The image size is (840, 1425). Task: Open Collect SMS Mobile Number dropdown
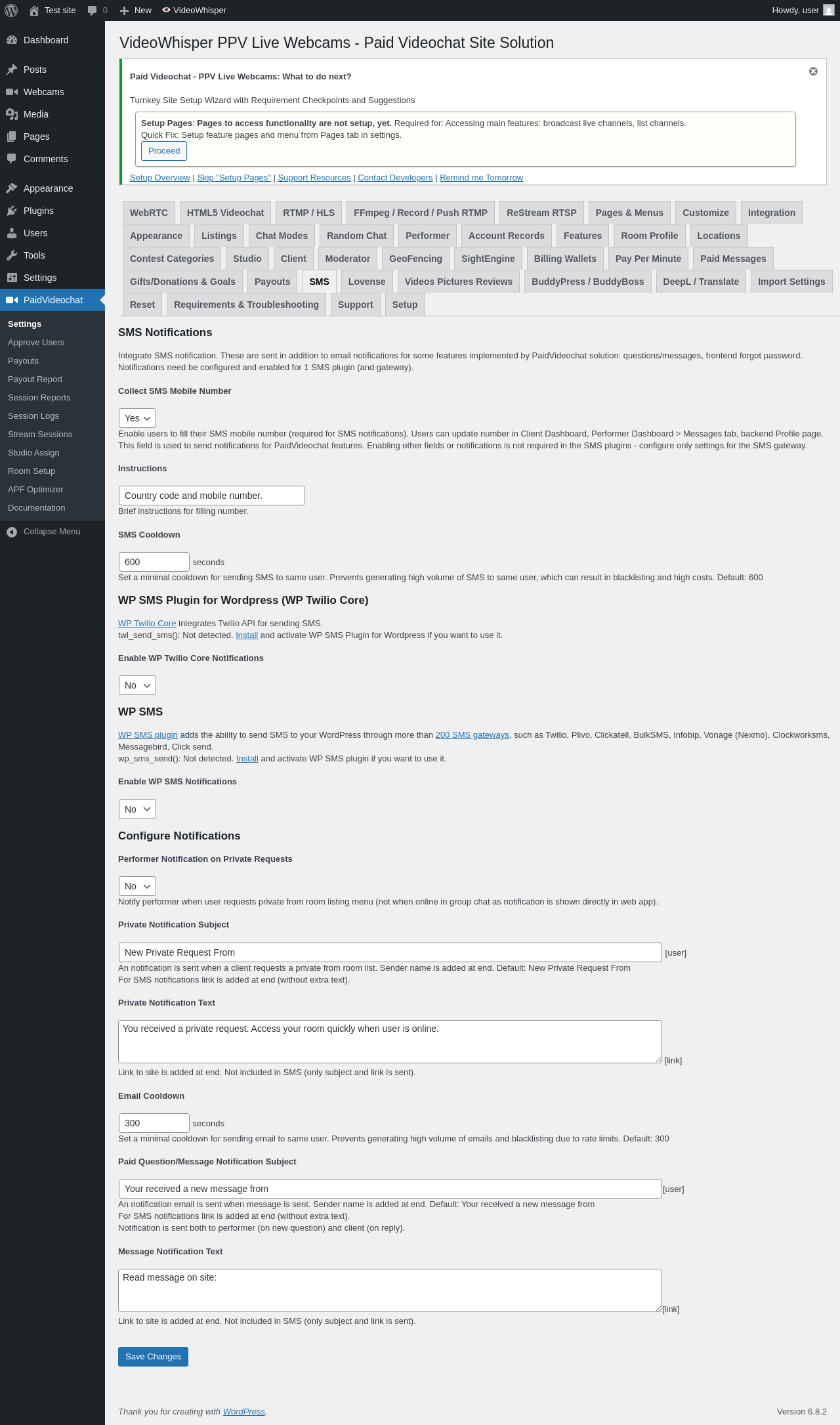pos(137,418)
